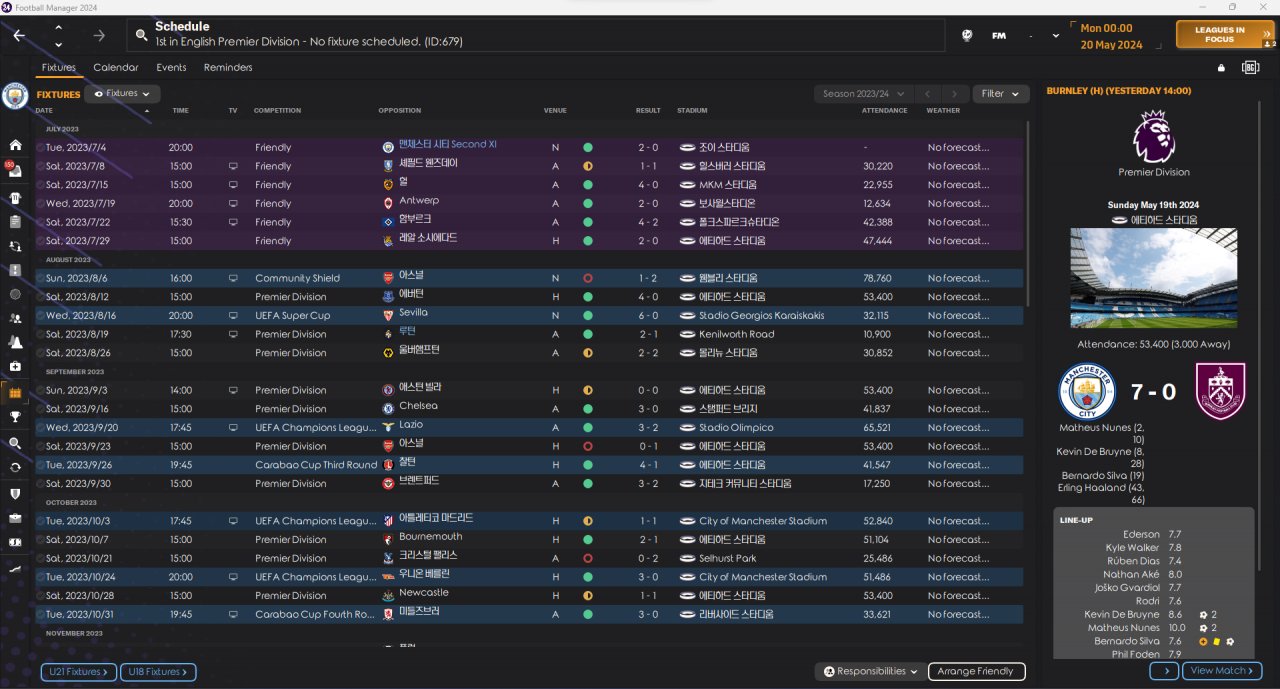The image size is (1280, 689).
Task: Open the Home screen from sidebar
Action: [15, 146]
